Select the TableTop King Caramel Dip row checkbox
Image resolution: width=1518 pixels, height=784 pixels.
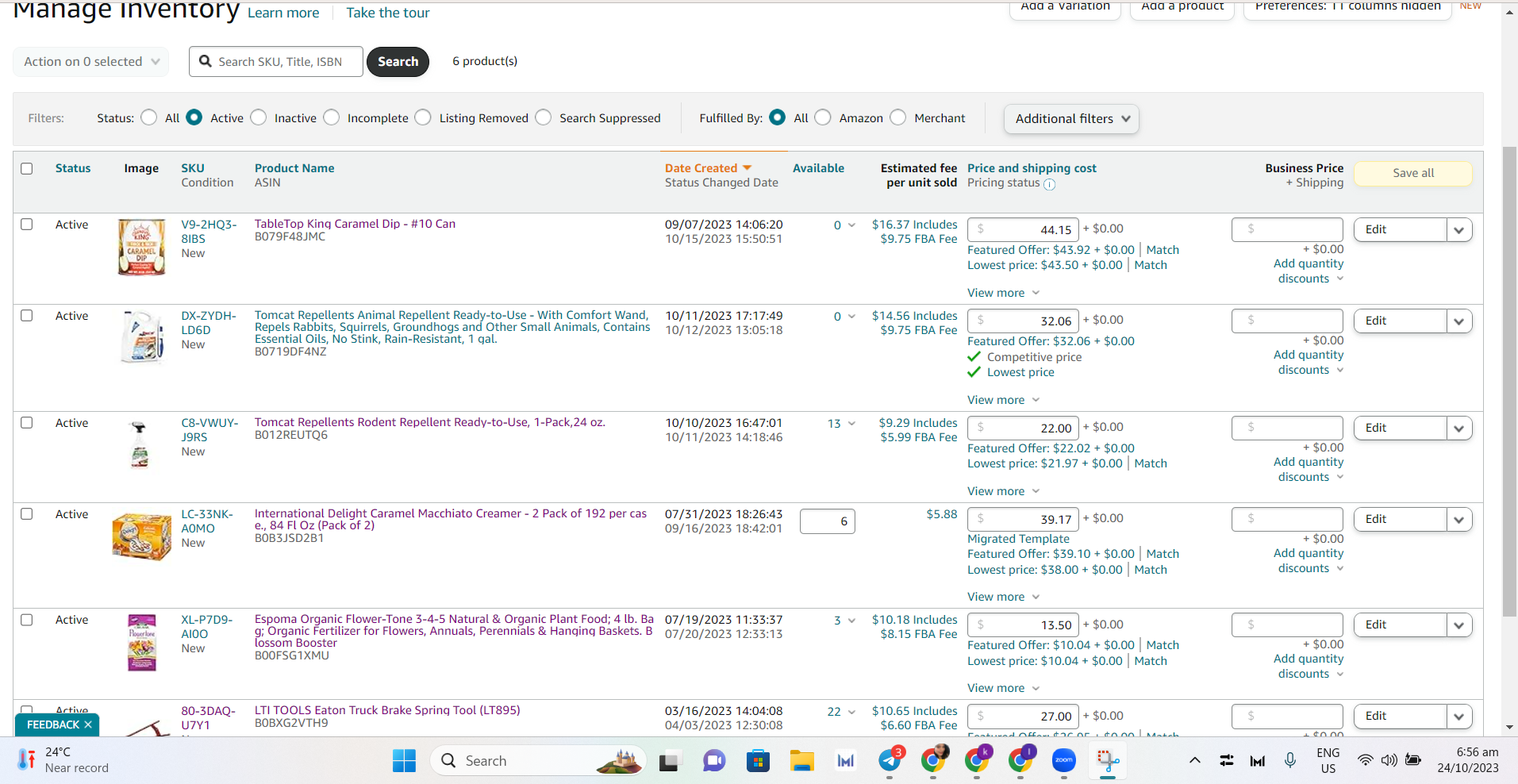(x=27, y=225)
